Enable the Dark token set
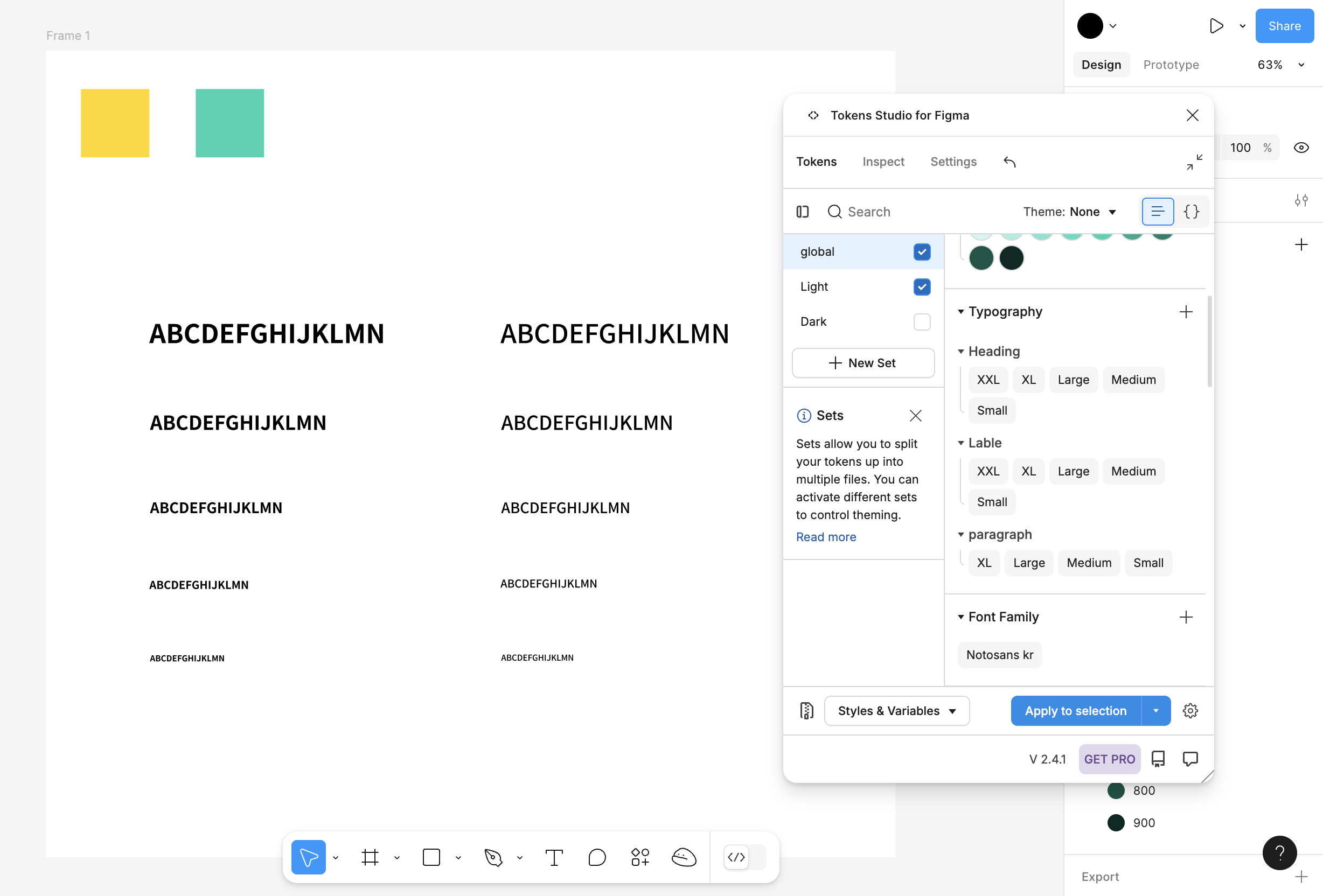1323x896 pixels. tap(922, 322)
